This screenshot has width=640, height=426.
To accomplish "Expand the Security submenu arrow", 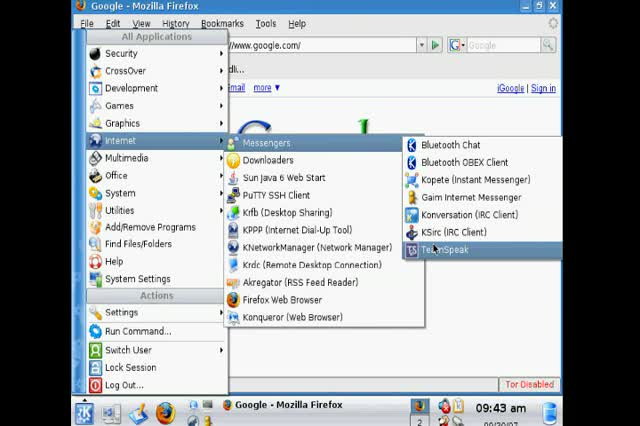I will (221, 53).
